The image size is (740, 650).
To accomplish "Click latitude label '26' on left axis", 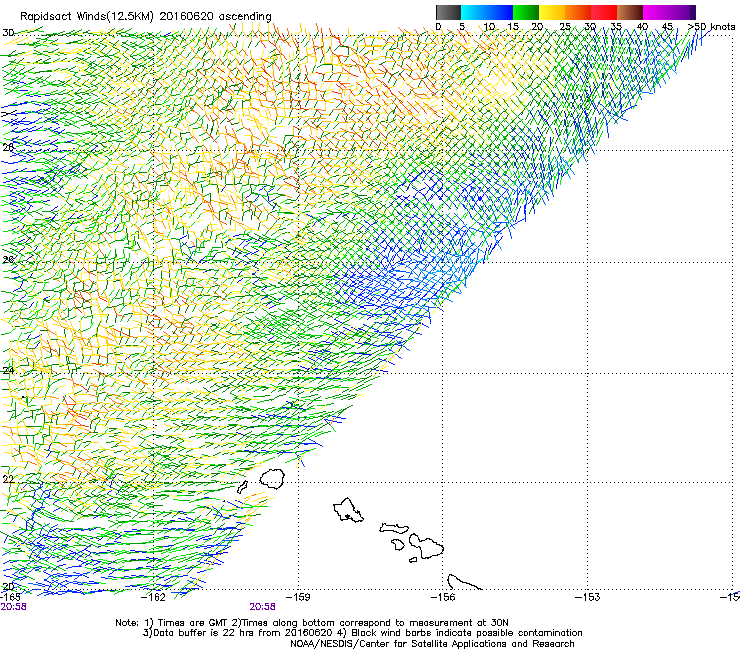I will pos(8,260).
